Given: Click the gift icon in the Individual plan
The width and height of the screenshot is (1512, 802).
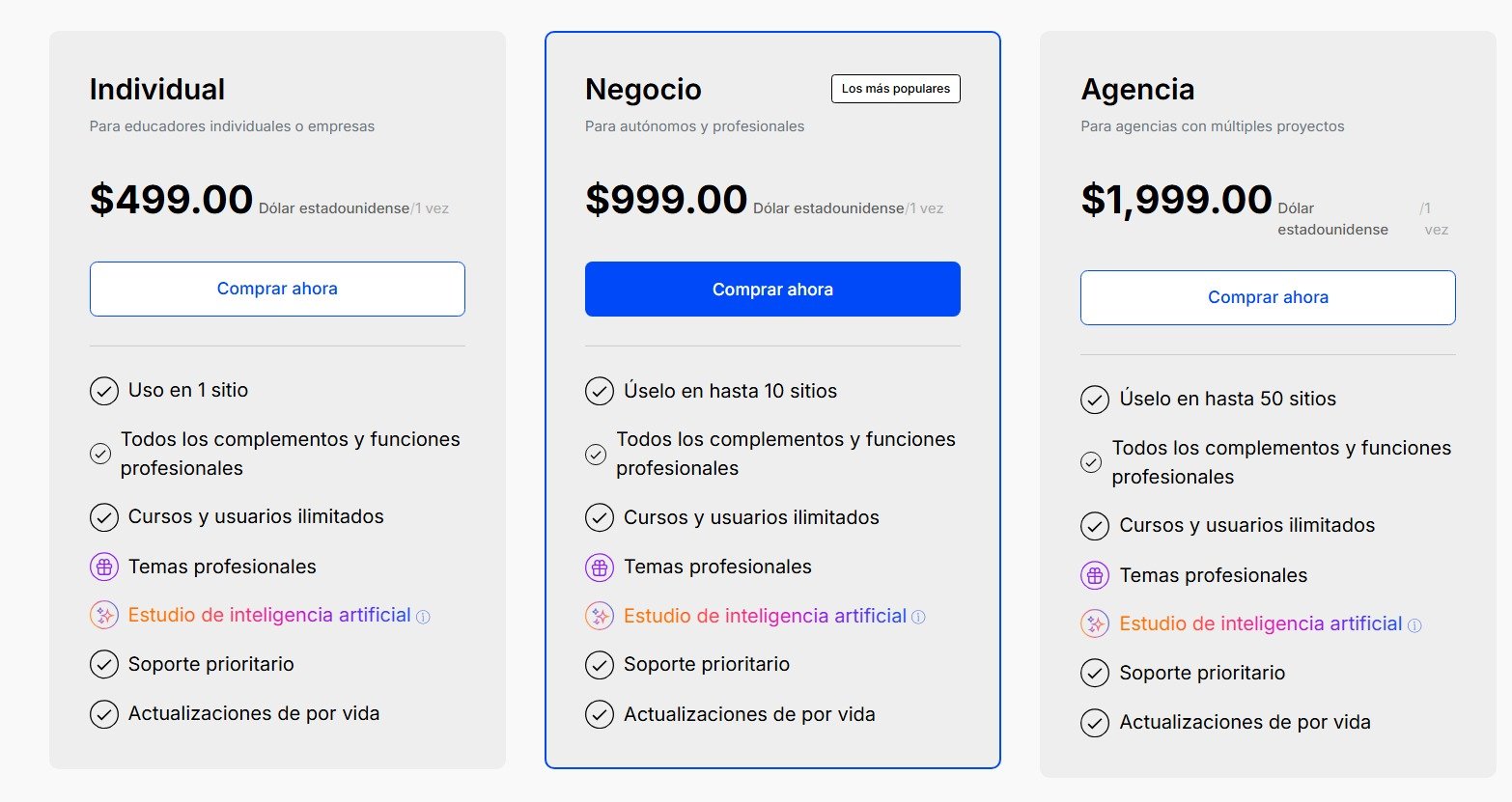Looking at the screenshot, I should click(104, 567).
